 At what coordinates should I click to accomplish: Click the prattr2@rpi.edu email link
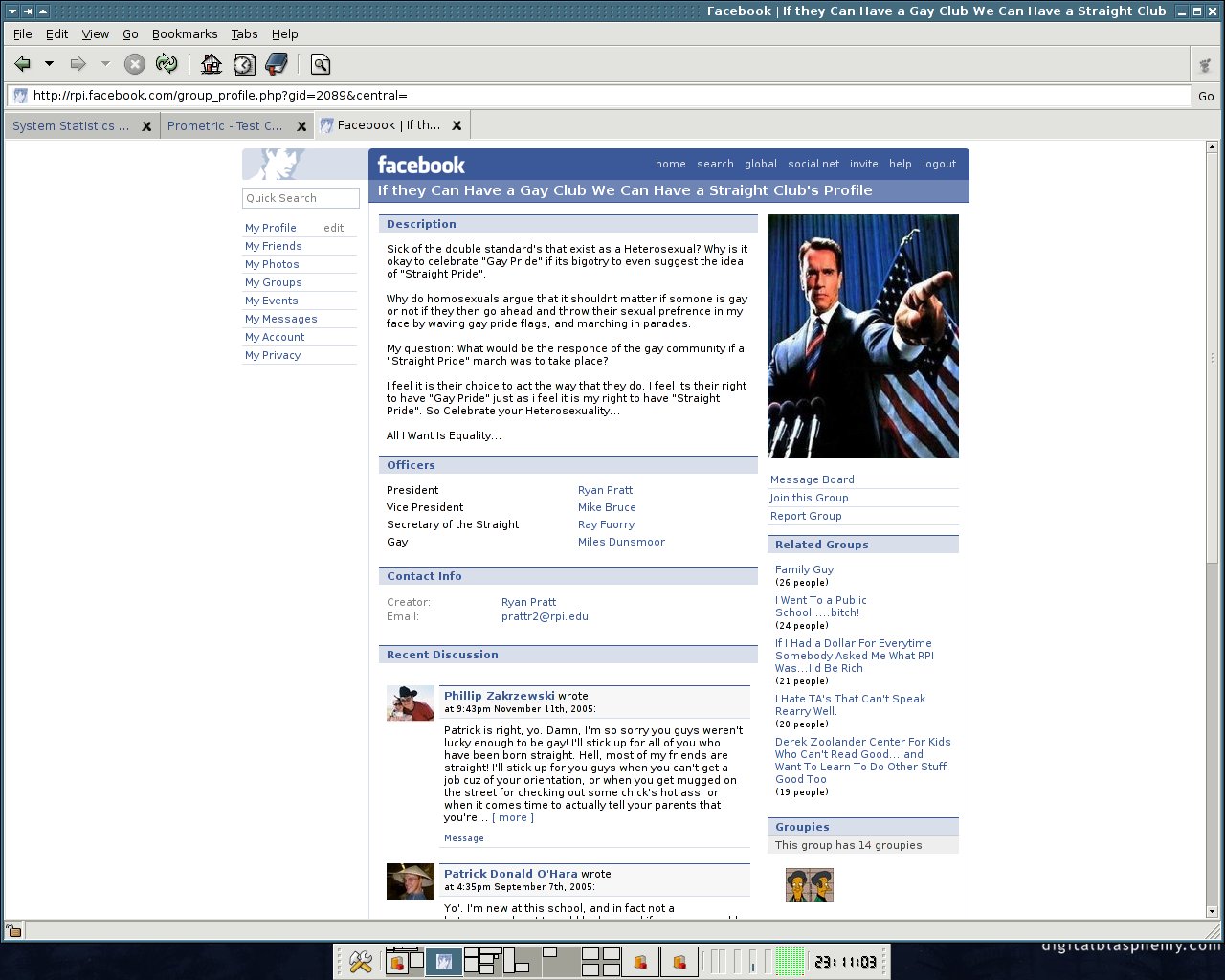pyautogui.click(x=545, y=616)
